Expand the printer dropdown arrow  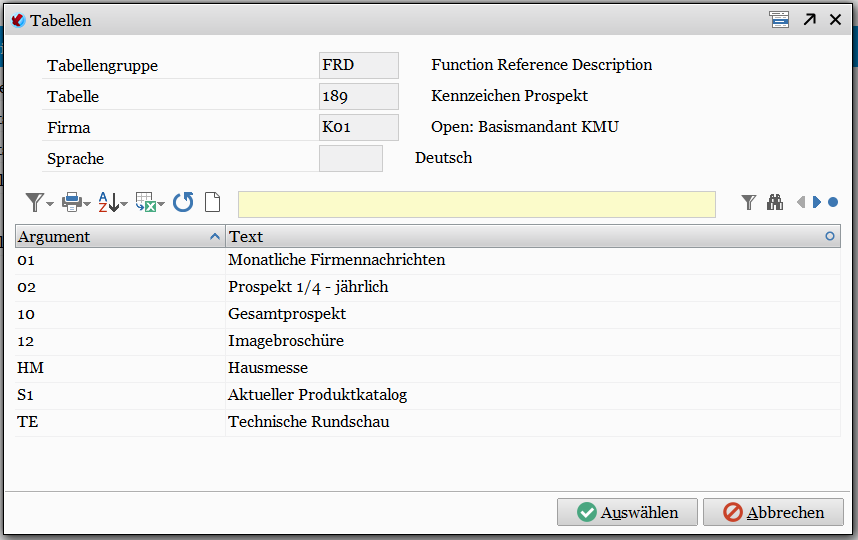[x=87, y=204]
